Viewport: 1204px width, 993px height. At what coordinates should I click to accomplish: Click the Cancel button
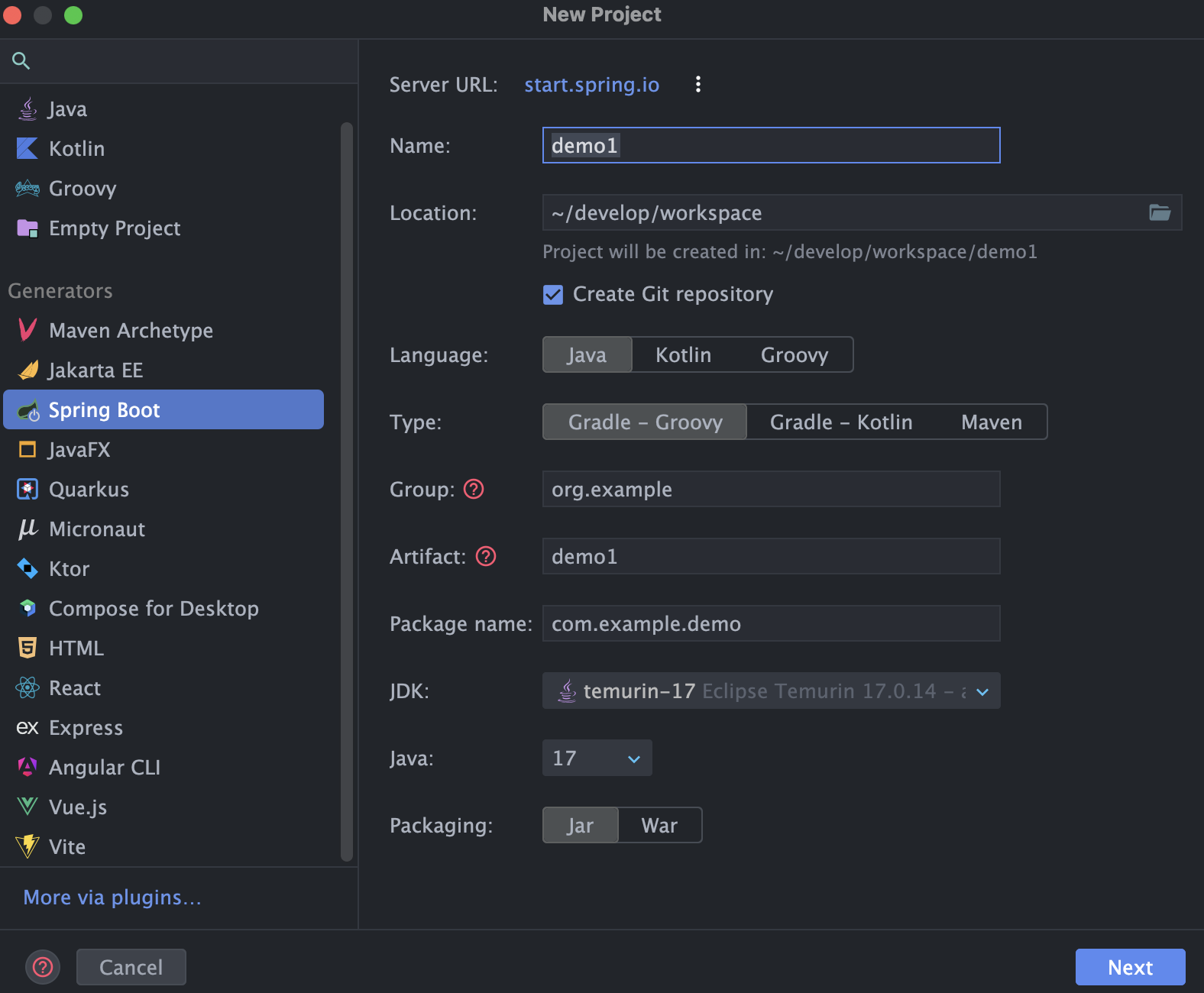[x=131, y=967]
